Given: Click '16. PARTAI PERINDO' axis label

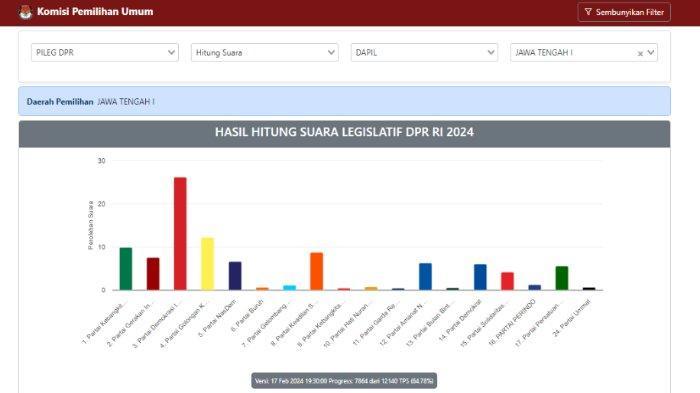Looking at the screenshot, I should coord(513,322).
